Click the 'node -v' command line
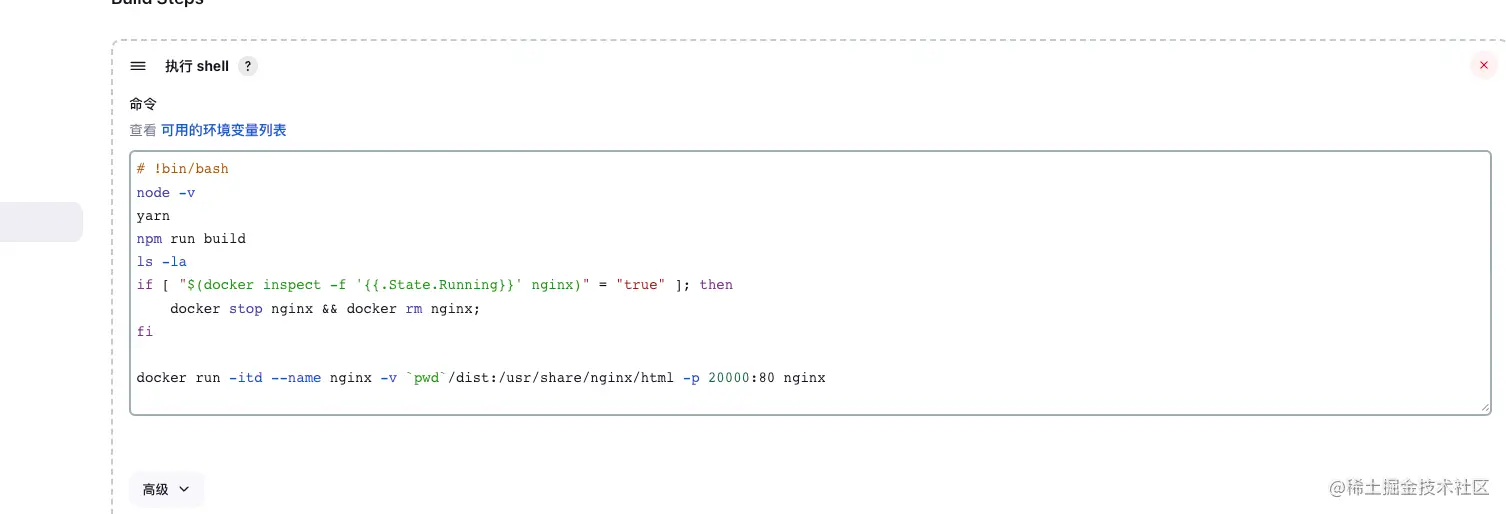The image size is (1506, 514). click(x=166, y=192)
